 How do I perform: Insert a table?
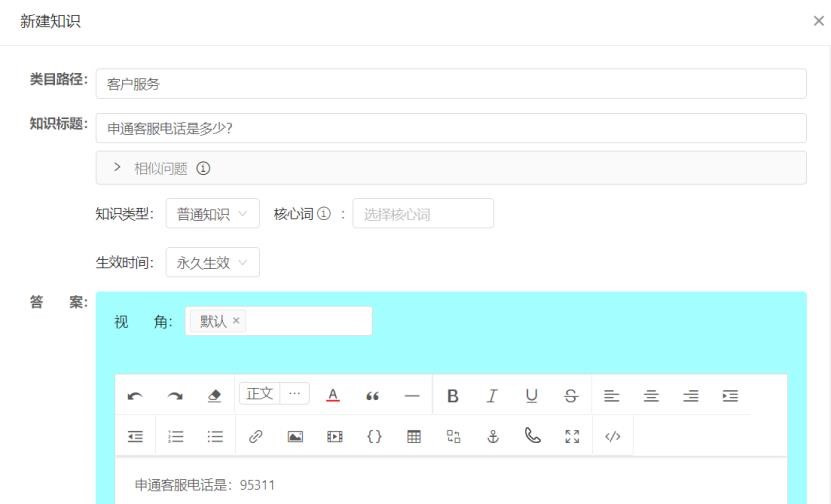[x=414, y=436]
